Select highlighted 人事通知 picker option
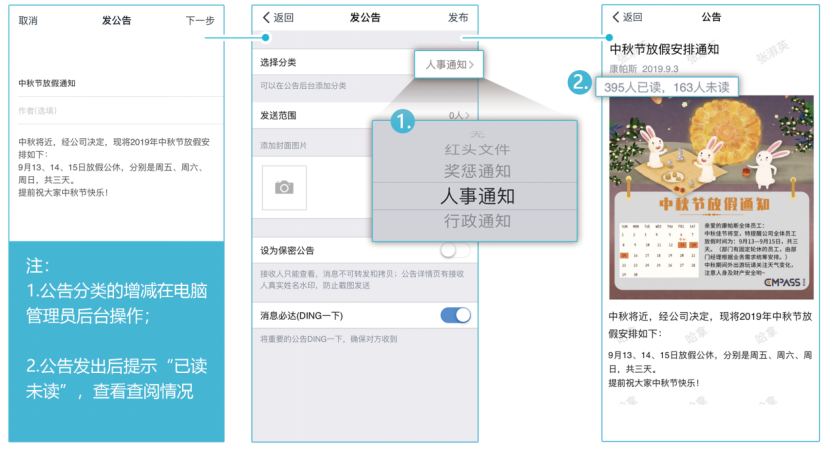This screenshot has width=830, height=462. (476, 196)
